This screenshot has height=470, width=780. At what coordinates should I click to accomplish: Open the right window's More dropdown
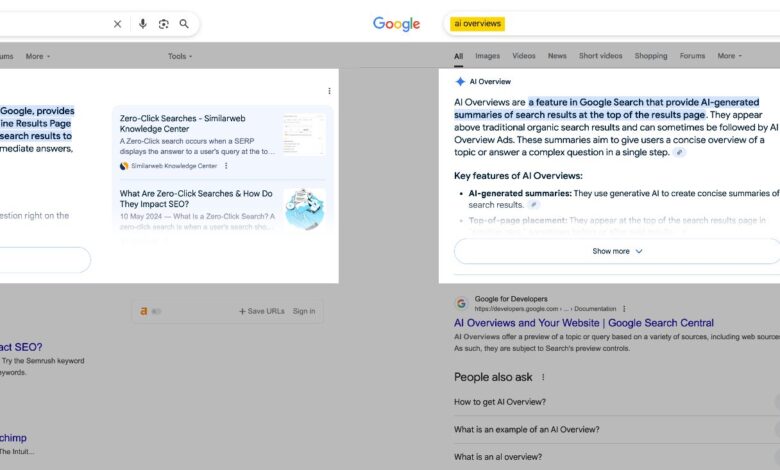click(x=729, y=56)
